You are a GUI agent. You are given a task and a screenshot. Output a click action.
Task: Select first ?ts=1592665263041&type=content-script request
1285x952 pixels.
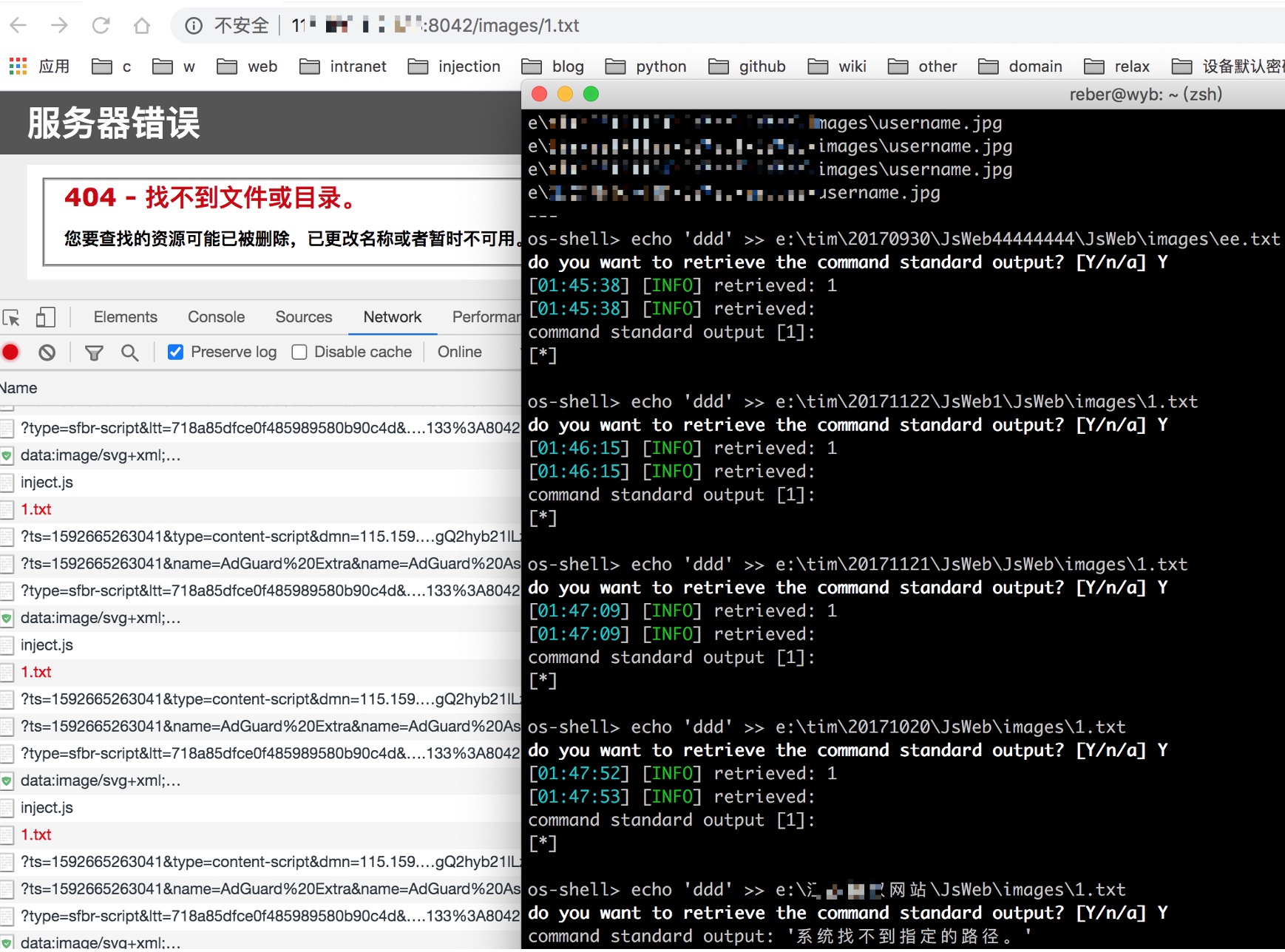pyautogui.click(x=260, y=537)
